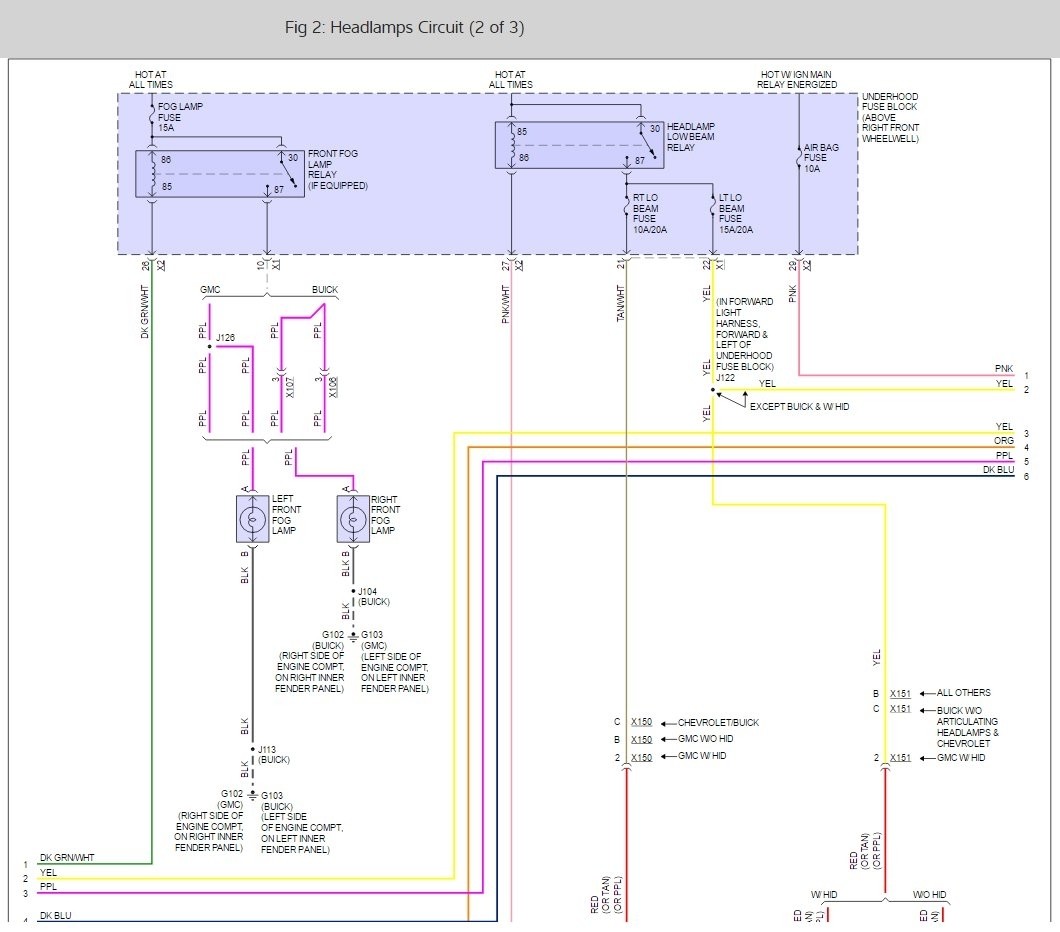Click the G102 G103 ground symbol below J113

coord(252,795)
